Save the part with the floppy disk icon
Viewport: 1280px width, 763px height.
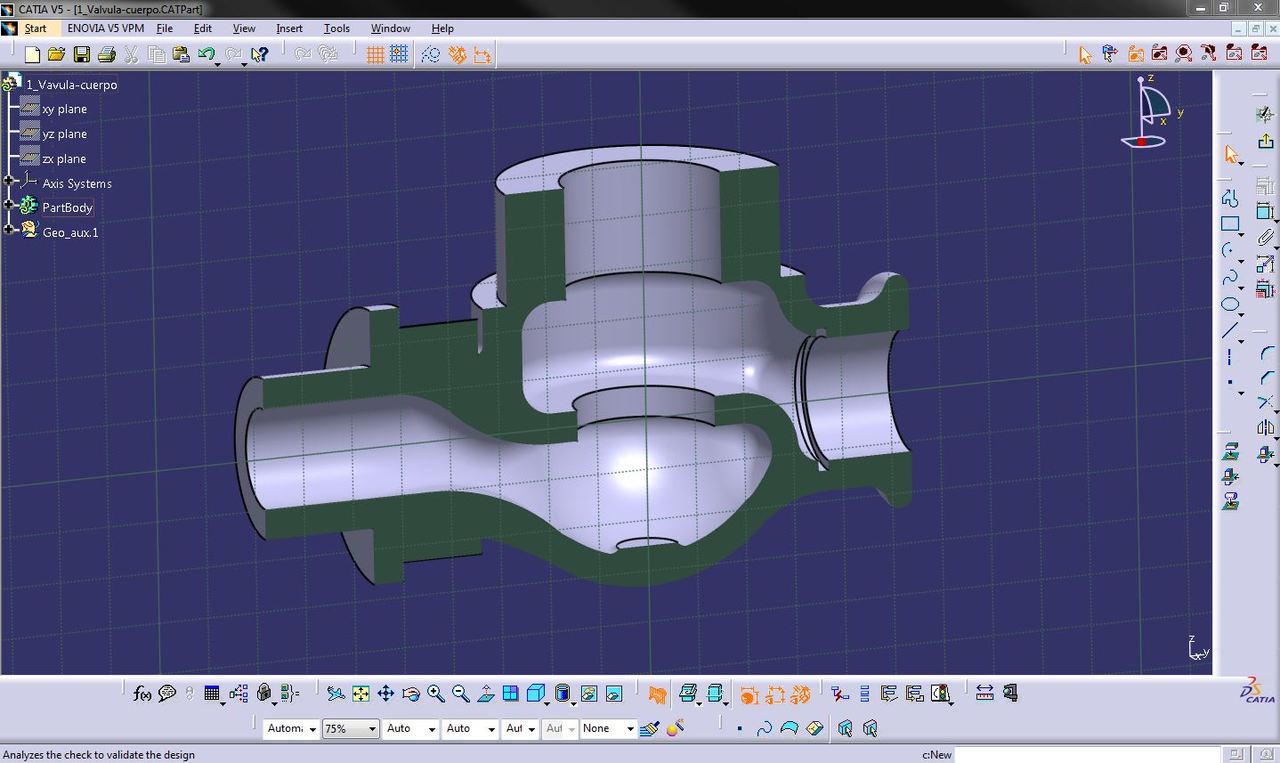(82, 54)
